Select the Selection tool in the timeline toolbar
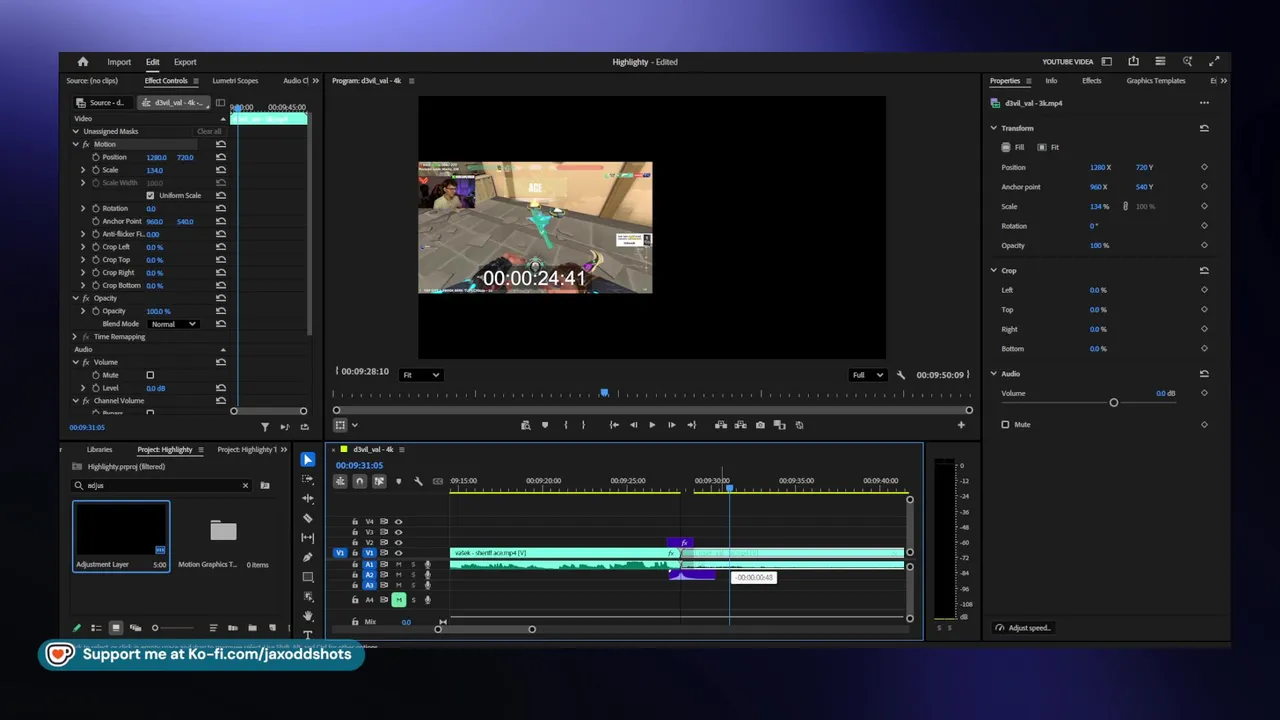Viewport: 1280px width, 720px height. point(308,460)
